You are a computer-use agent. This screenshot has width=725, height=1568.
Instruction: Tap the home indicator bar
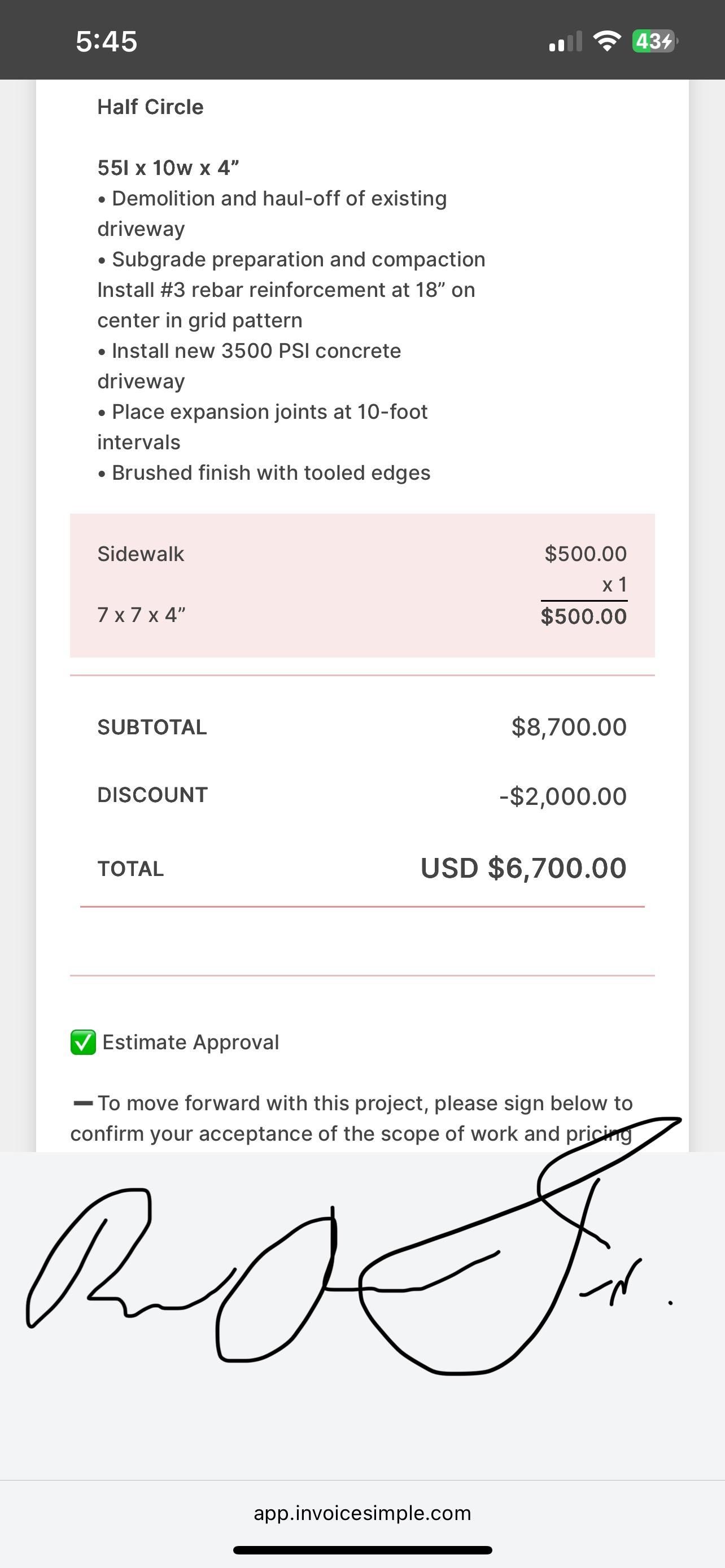pos(362,1550)
